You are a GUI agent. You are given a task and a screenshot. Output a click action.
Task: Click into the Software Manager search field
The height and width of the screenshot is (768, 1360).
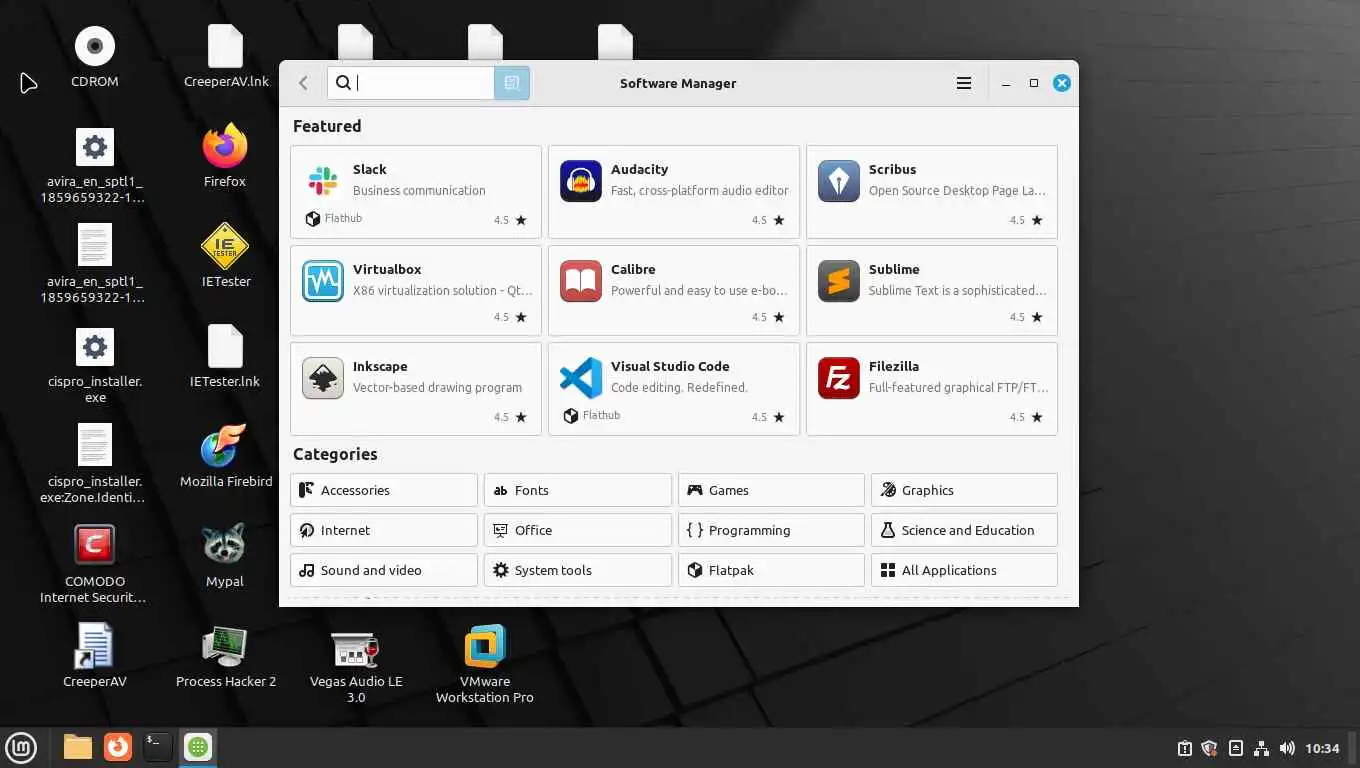(x=411, y=83)
